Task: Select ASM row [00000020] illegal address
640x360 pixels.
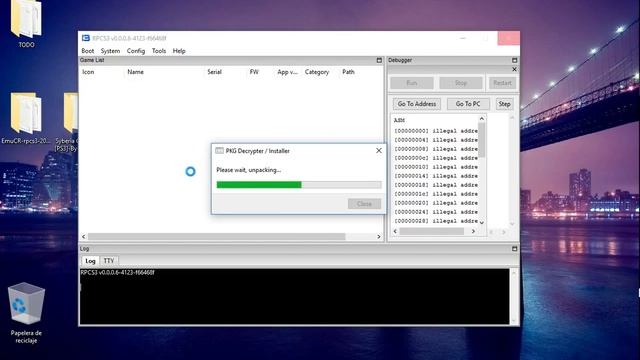Action: 436,203
